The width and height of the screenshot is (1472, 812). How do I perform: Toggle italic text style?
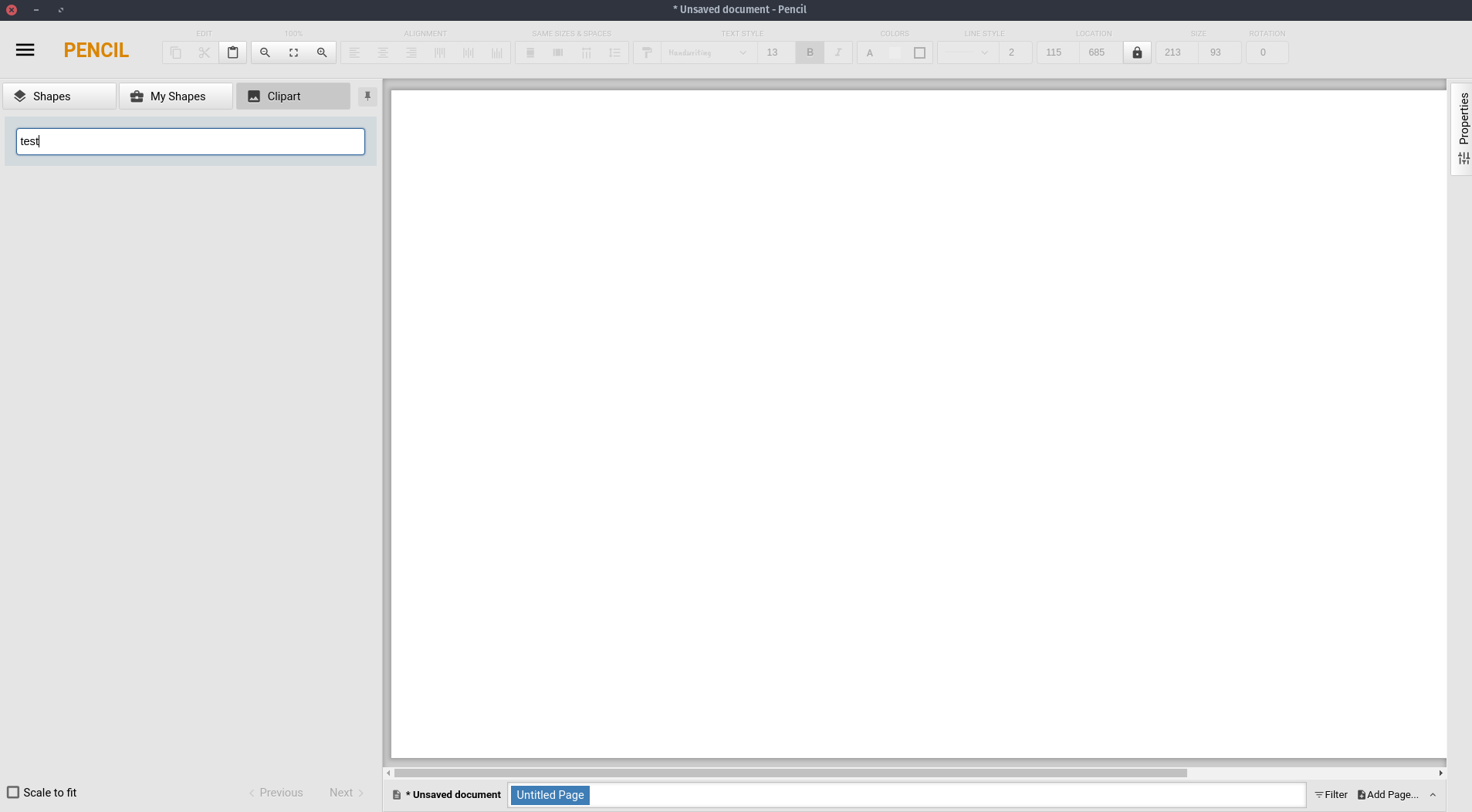pyautogui.click(x=838, y=52)
